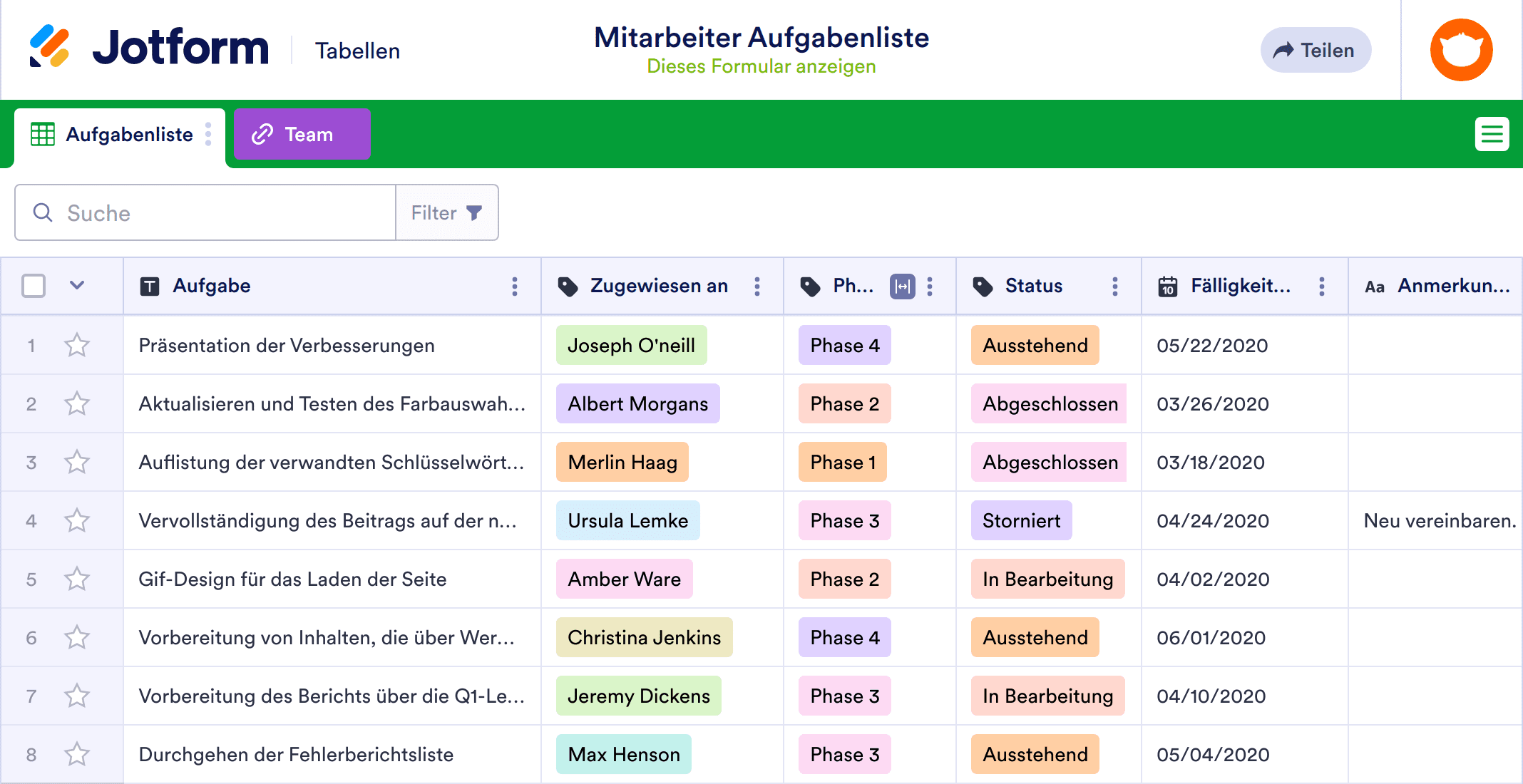The image size is (1523, 784).
Task: Expand the selection dropdown chevron in header
Action: (77, 286)
